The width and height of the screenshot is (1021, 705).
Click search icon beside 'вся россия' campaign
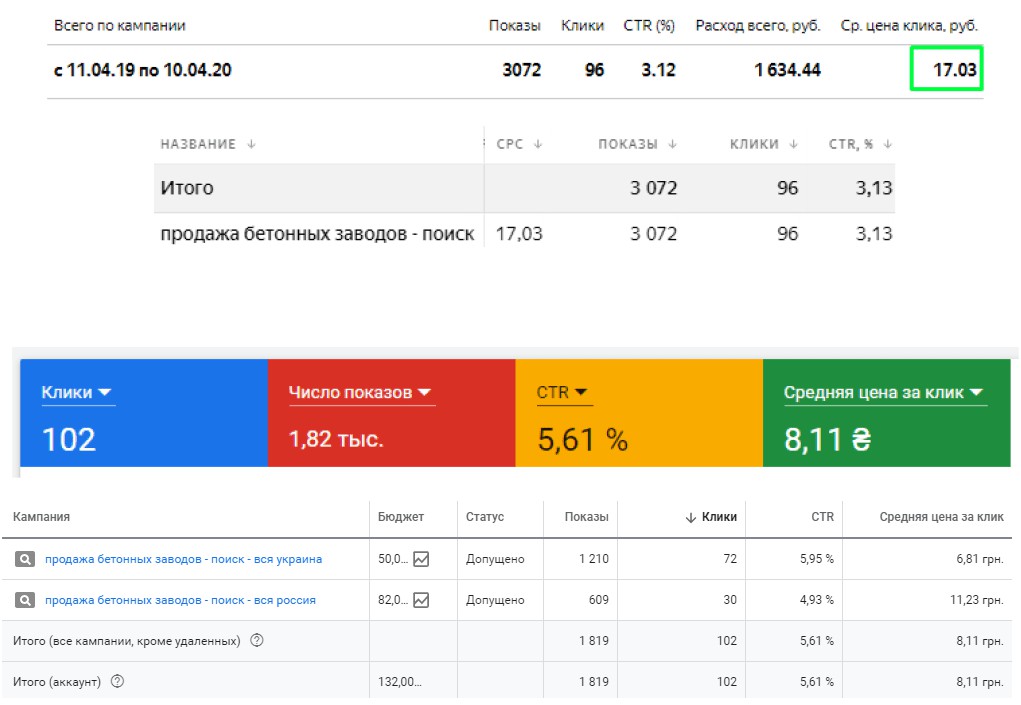pyautogui.click(x=25, y=600)
